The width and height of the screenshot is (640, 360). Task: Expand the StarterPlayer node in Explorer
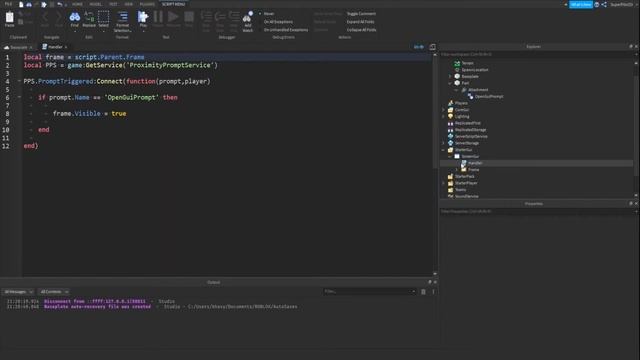(444, 183)
